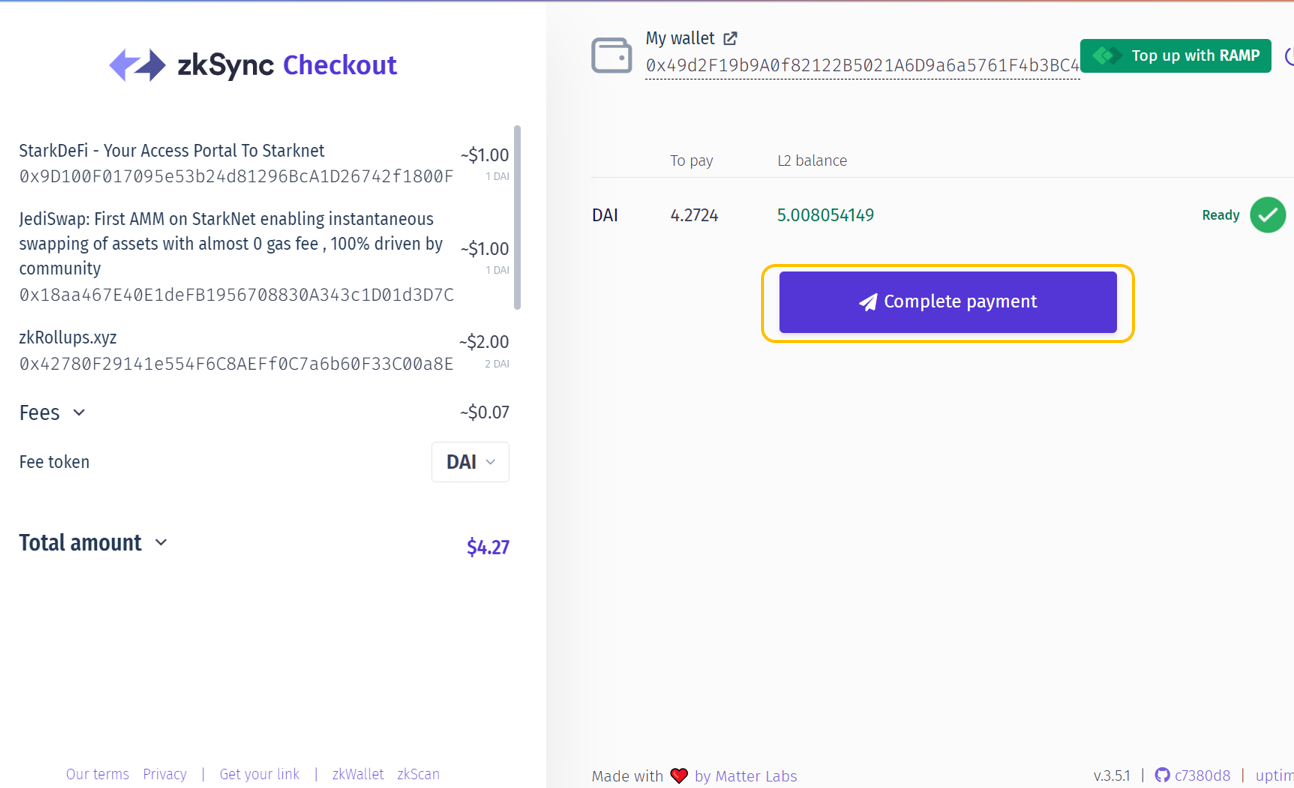This screenshot has width=1294, height=788.
Task: Click the zkSync arrows logo icon
Action: point(137,65)
